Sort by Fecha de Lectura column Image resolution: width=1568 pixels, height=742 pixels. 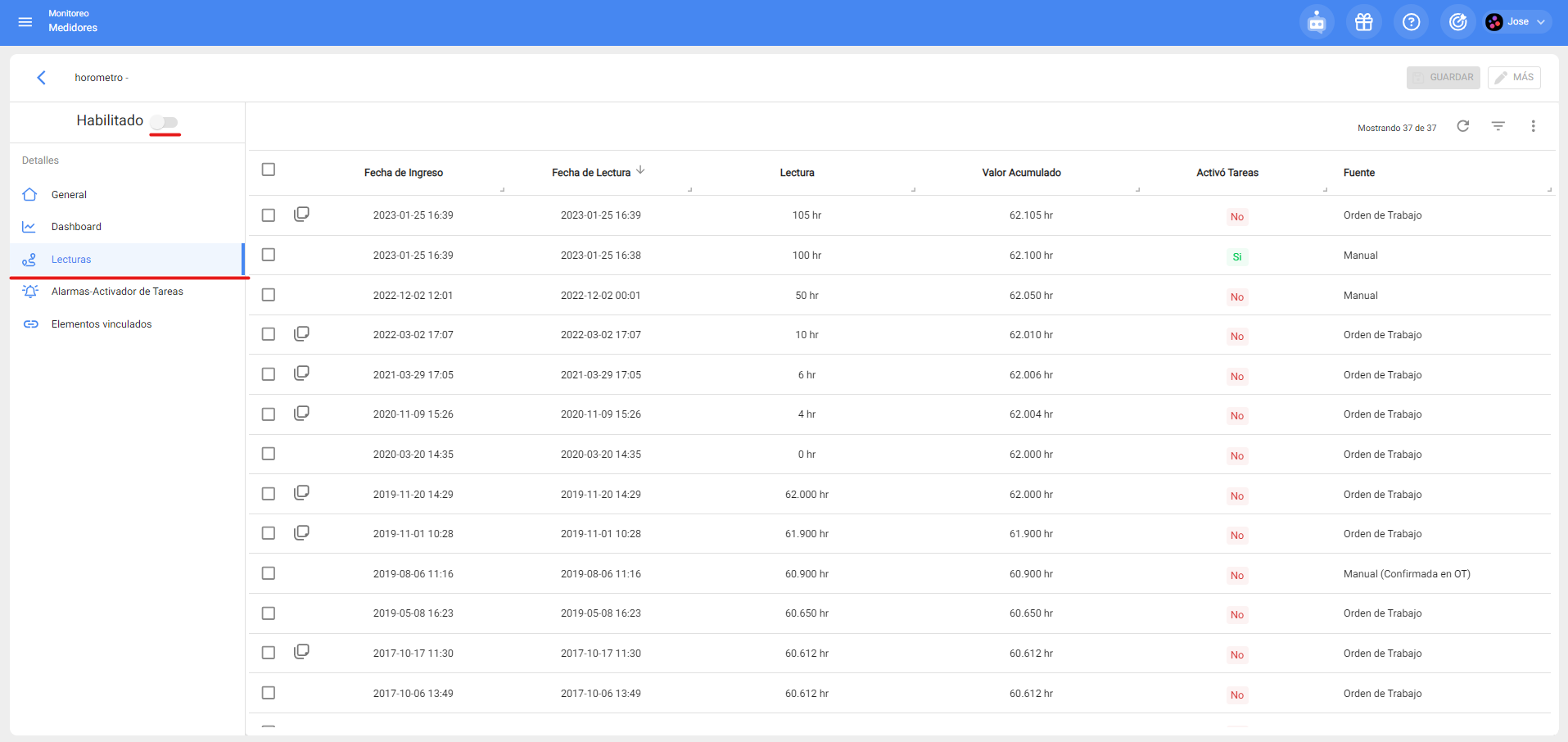tap(591, 173)
